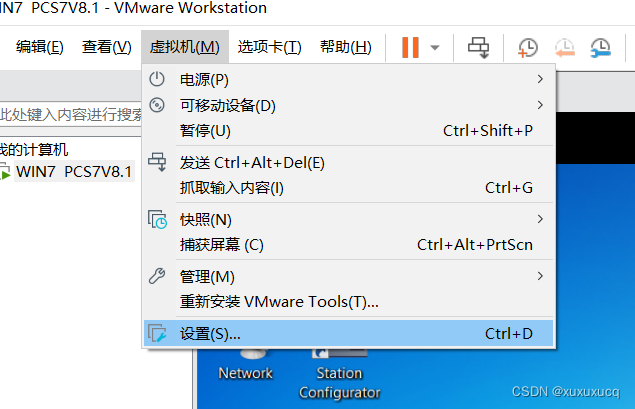This screenshot has width=635, height=409.
Task: Click Ctrl+Alt+PrtScn shortcut text
Action: point(475,245)
